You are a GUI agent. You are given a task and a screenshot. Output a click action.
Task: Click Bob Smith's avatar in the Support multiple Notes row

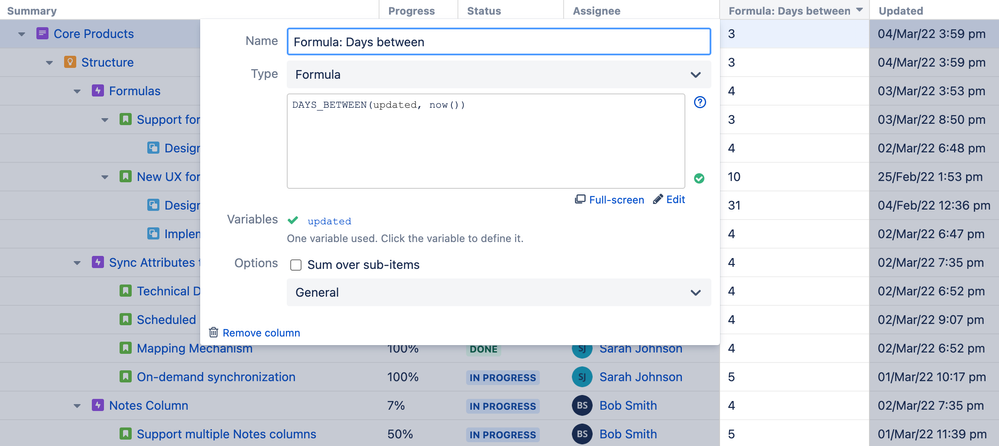point(582,435)
